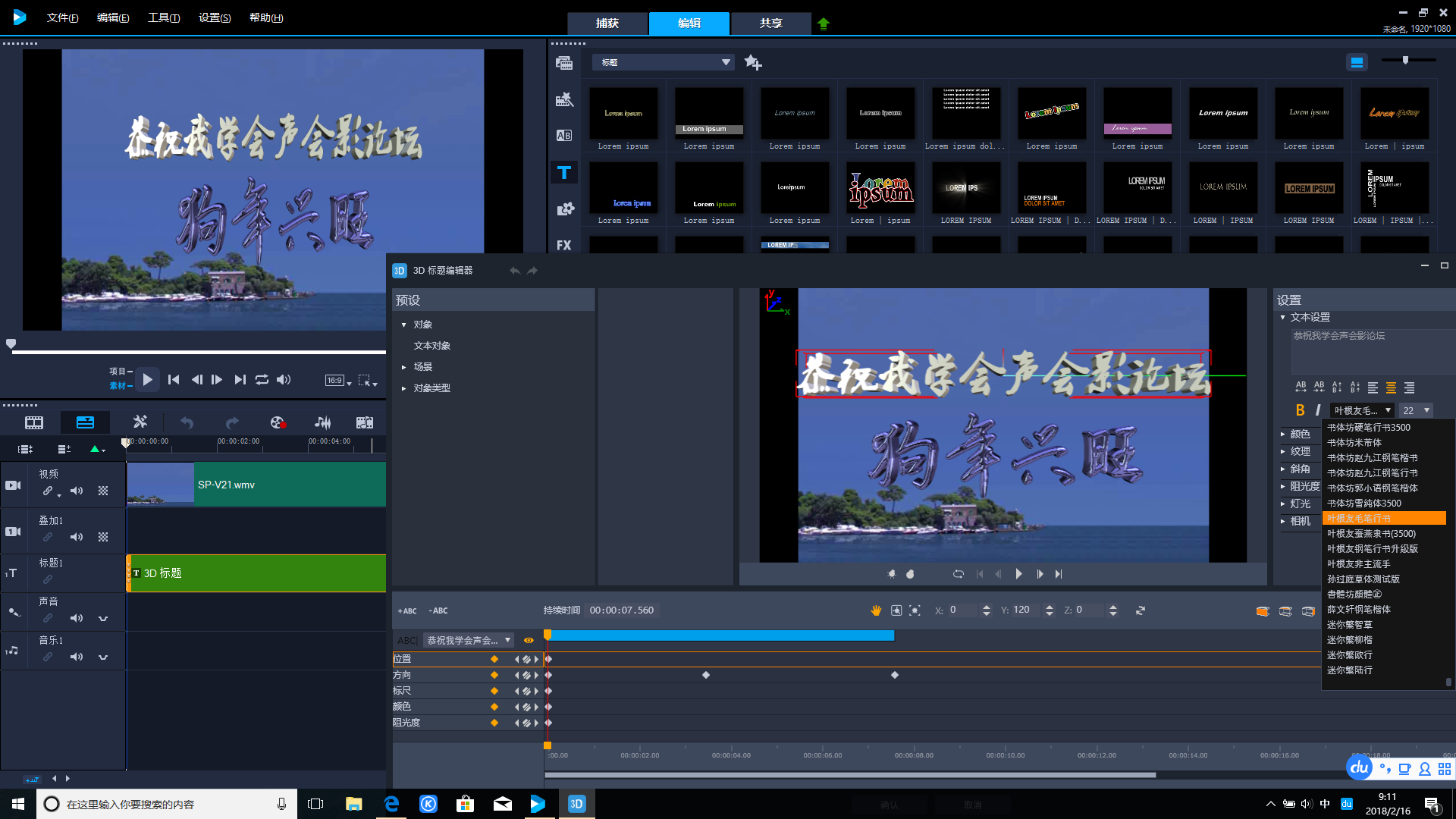Select the SP-V21.wmv video clip
Screen dimensions: 1456x819
pyautogui.click(x=256, y=485)
